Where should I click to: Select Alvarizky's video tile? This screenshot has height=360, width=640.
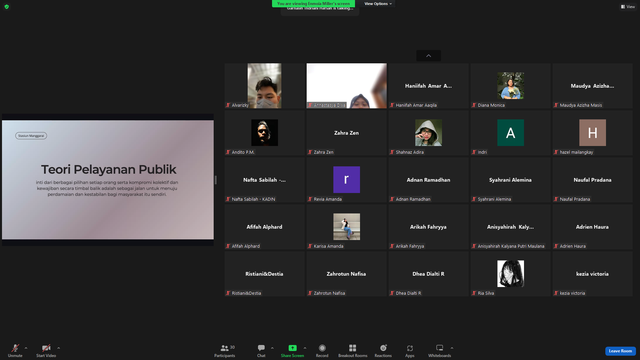(x=264, y=85)
